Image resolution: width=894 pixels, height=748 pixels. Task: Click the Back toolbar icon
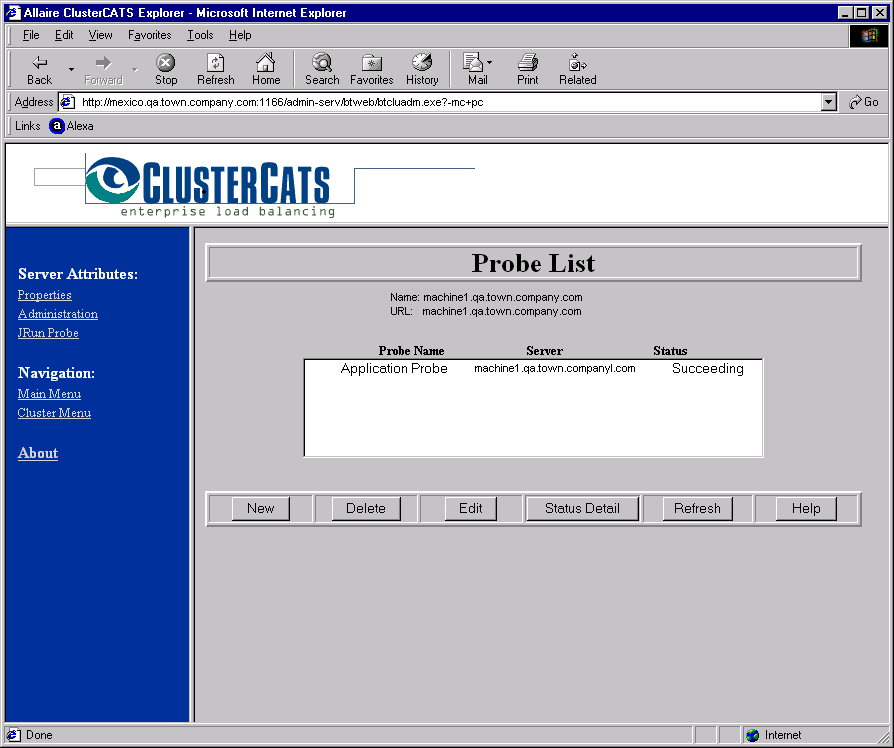coord(39,70)
